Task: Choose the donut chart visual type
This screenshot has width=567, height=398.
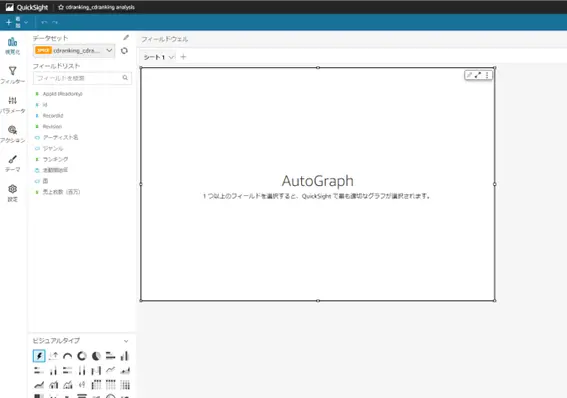Action: 82,356
